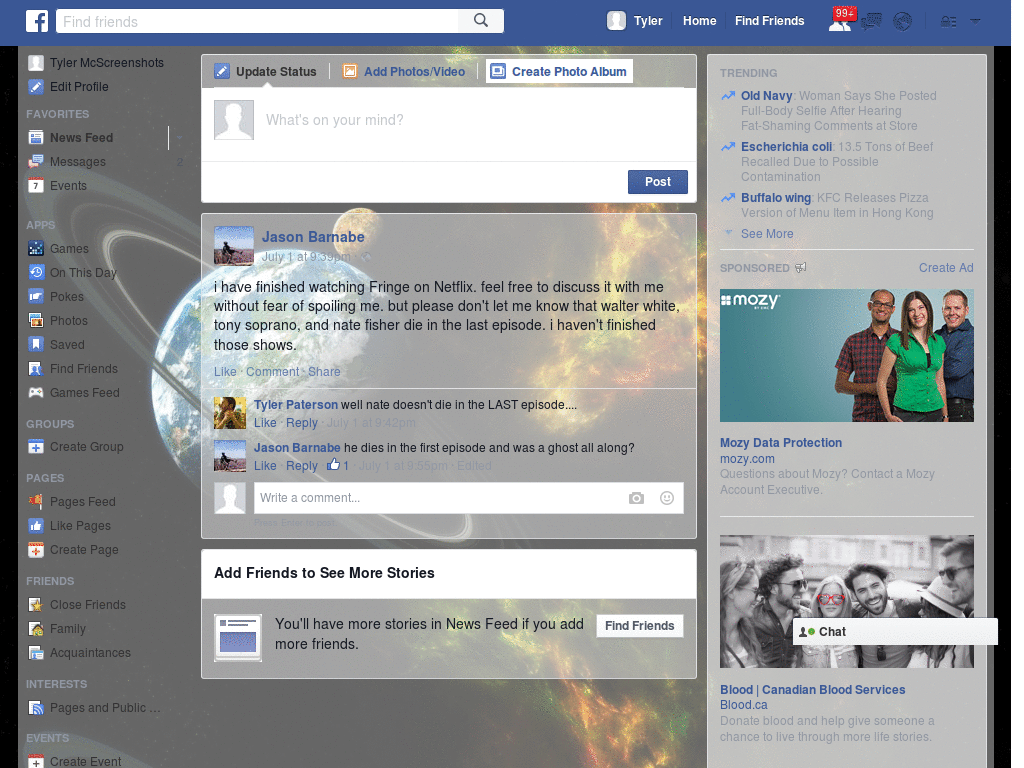Click the thumbs-up count on Jason's comment
The height and width of the screenshot is (768, 1024).
pos(338,465)
